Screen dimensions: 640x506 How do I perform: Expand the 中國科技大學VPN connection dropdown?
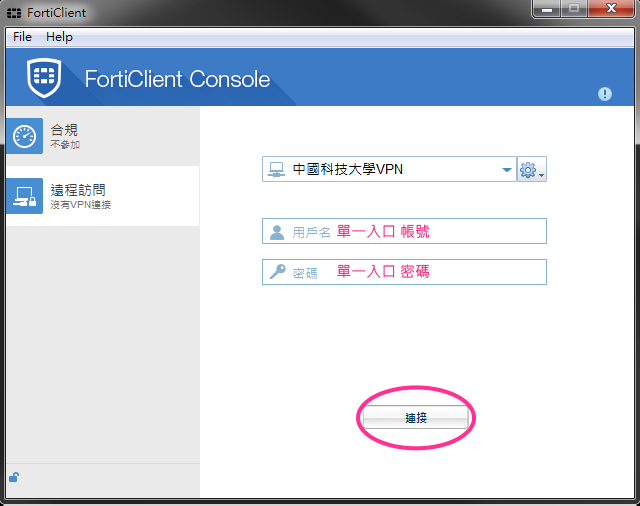point(389,169)
